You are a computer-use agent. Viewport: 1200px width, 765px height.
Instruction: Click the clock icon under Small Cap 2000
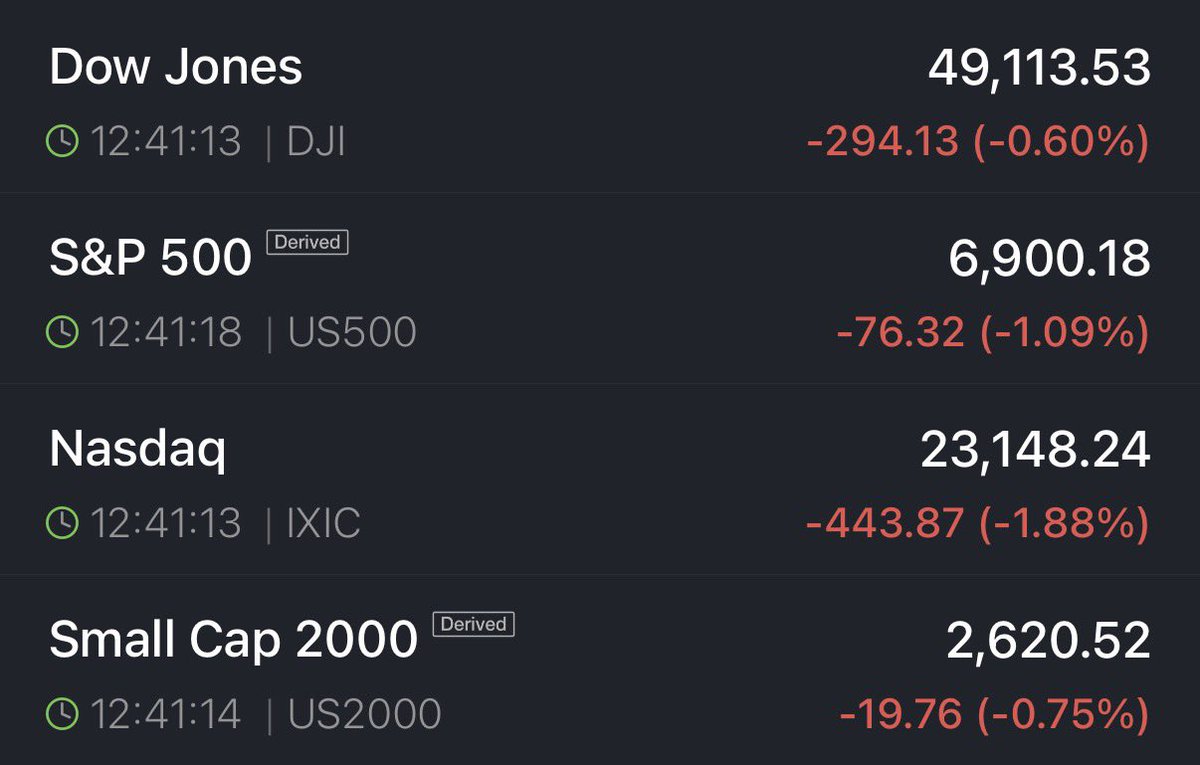click(x=62, y=714)
